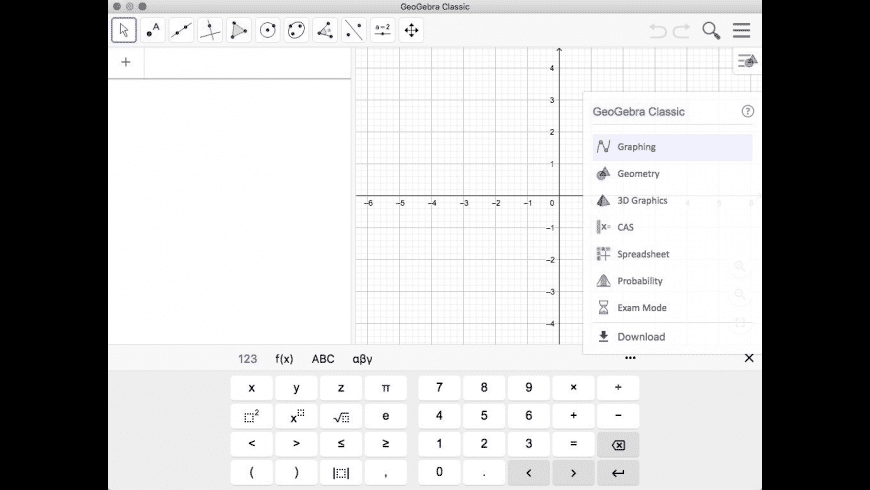This screenshot has height=490, width=870.
Task: Open the search magnifier
Action: tap(711, 31)
